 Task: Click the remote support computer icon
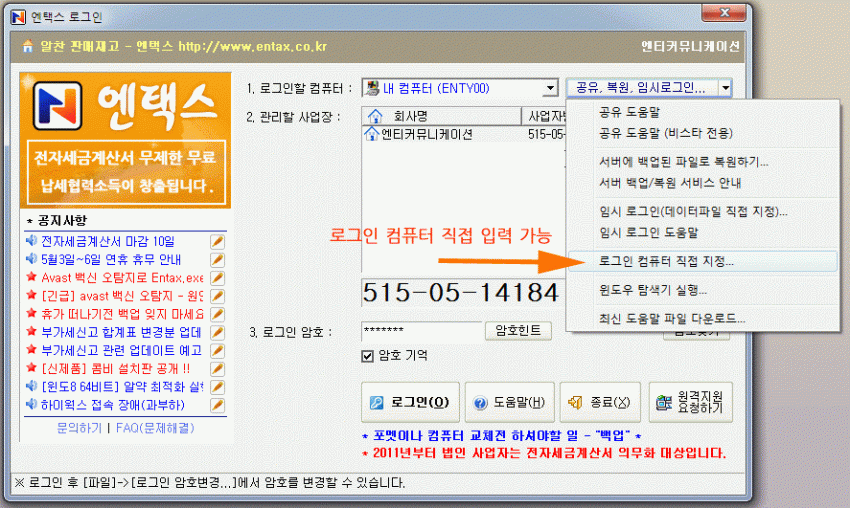tap(664, 402)
